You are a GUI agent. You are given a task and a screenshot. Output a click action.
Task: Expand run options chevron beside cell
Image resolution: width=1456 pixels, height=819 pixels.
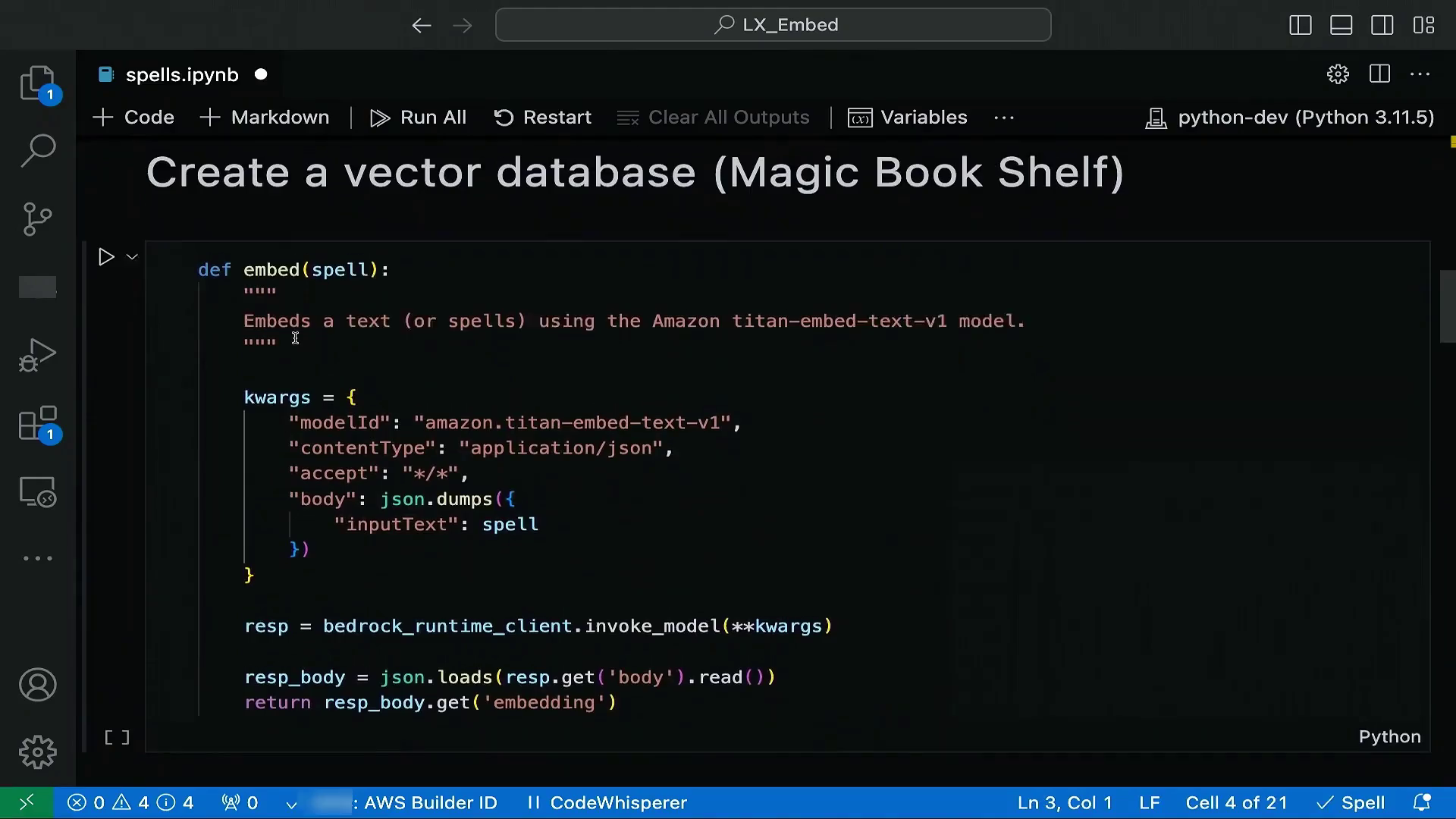pos(132,257)
